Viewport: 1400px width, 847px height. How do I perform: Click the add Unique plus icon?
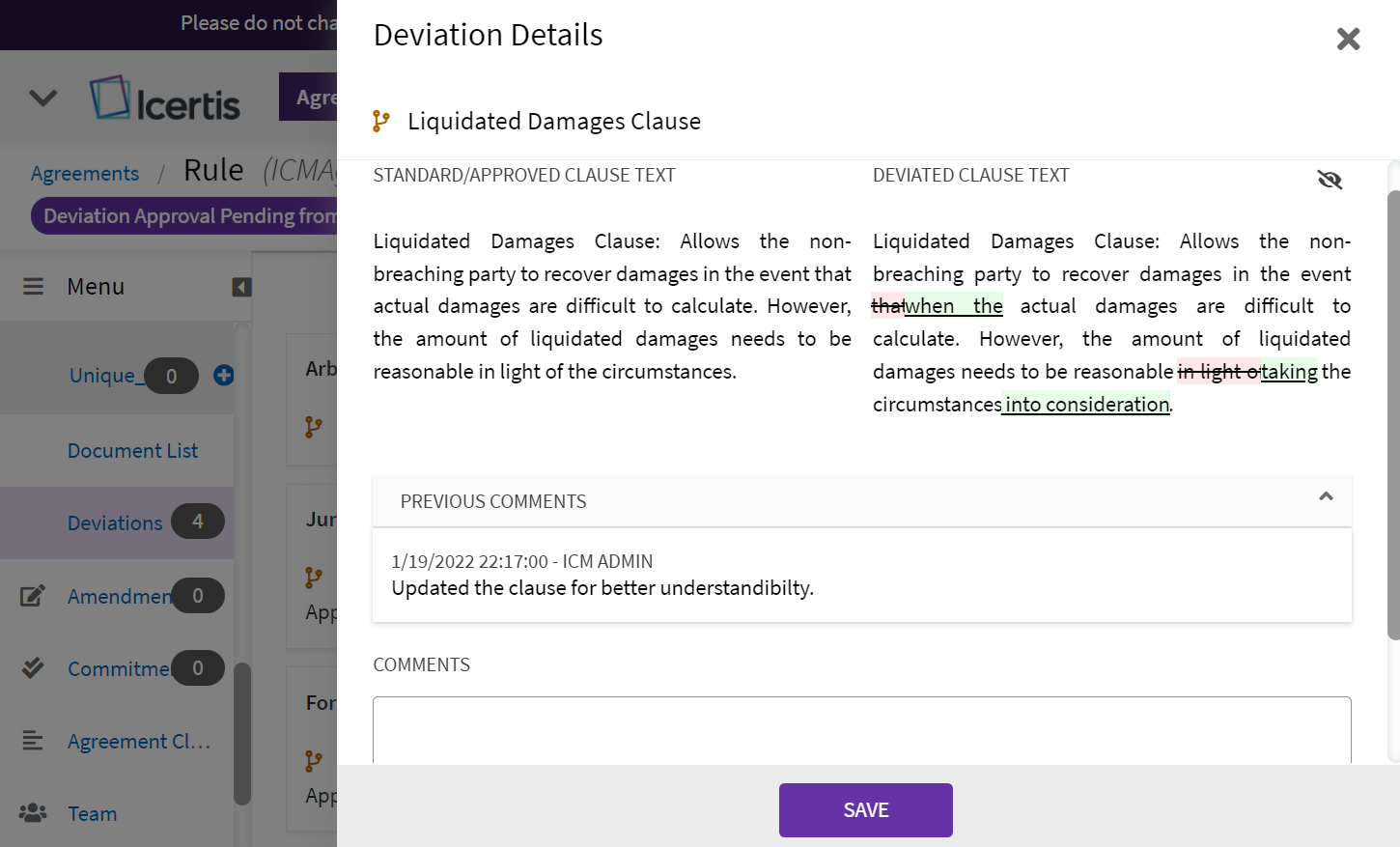[224, 376]
